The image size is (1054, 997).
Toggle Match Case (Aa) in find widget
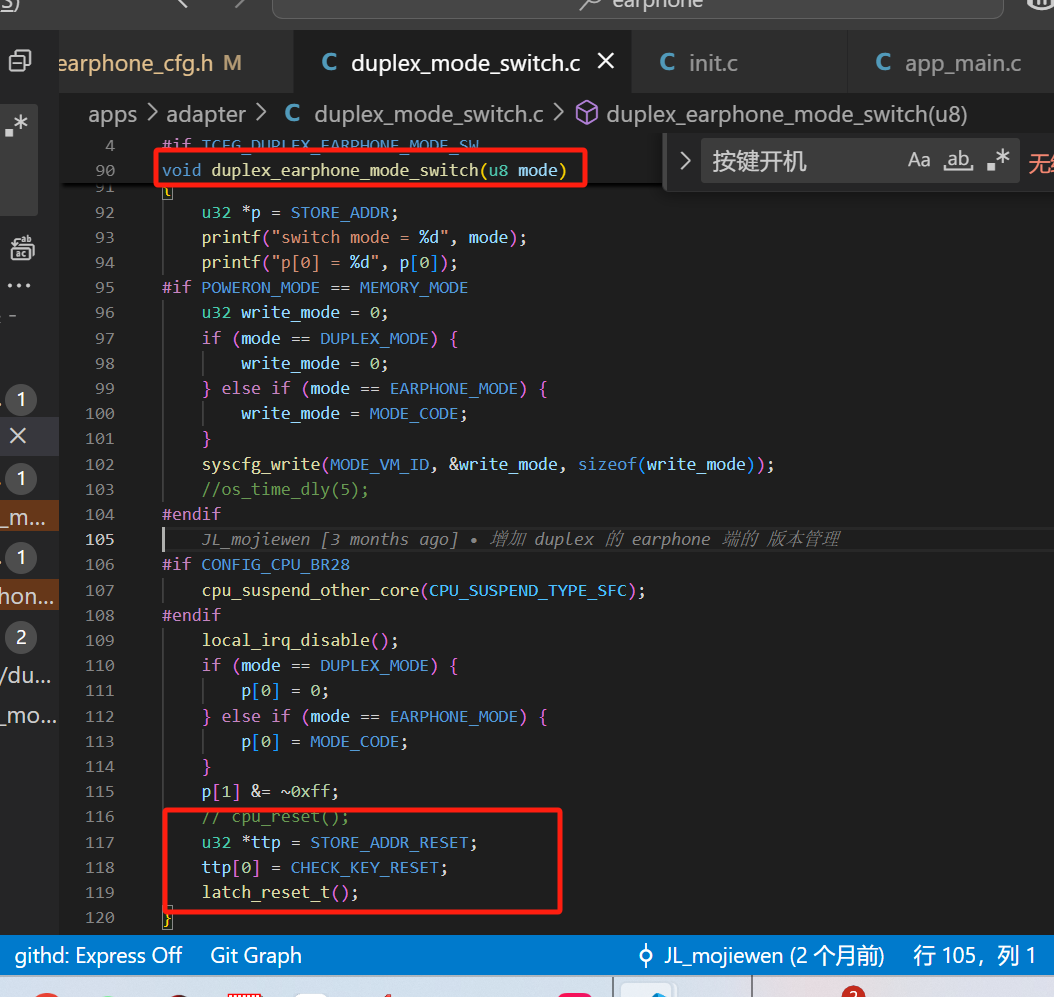pyautogui.click(x=919, y=160)
